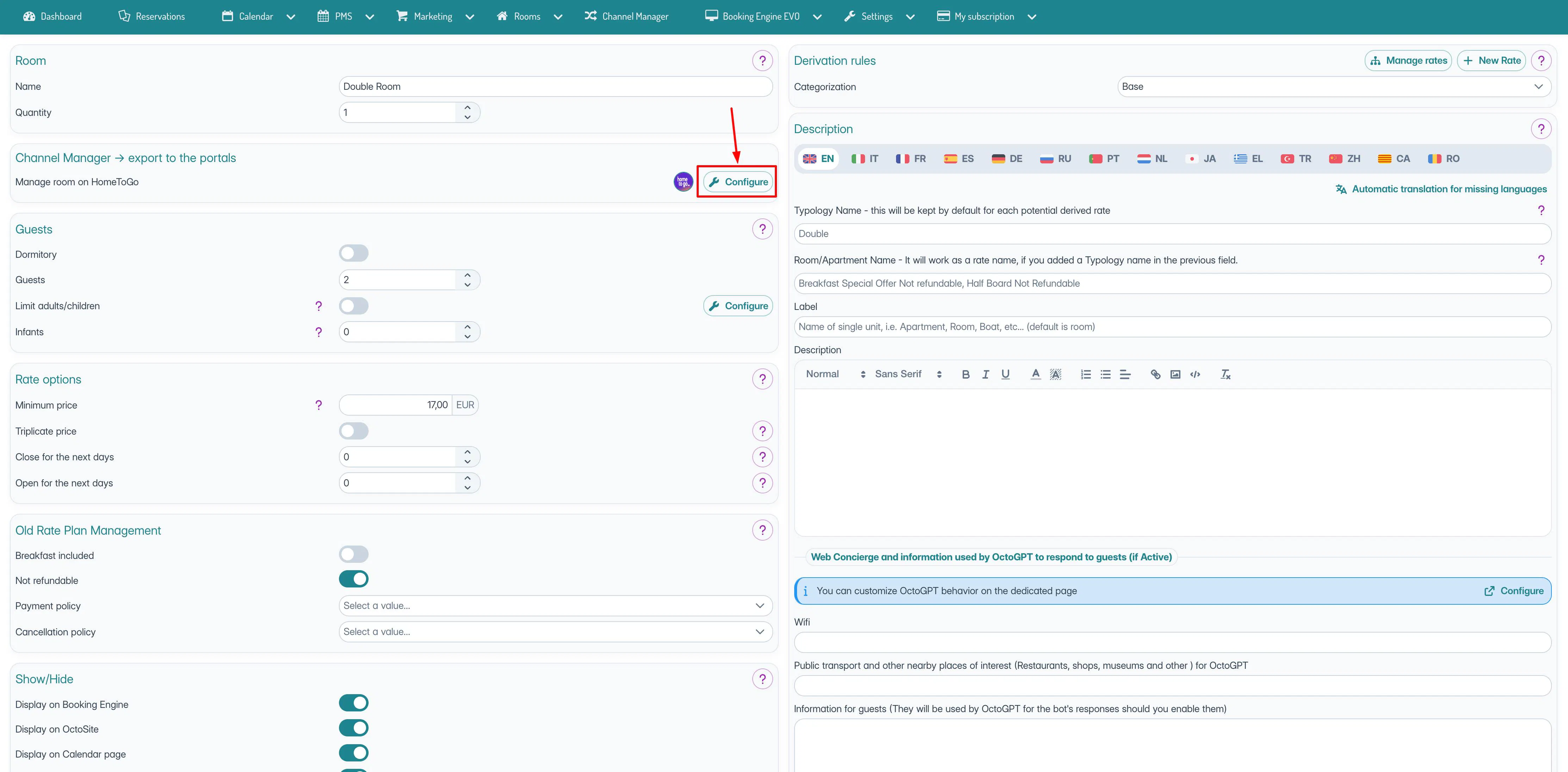Insert a link using editor toolbar icon
This screenshot has width=1568, height=772.
[x=1155, y=374]
